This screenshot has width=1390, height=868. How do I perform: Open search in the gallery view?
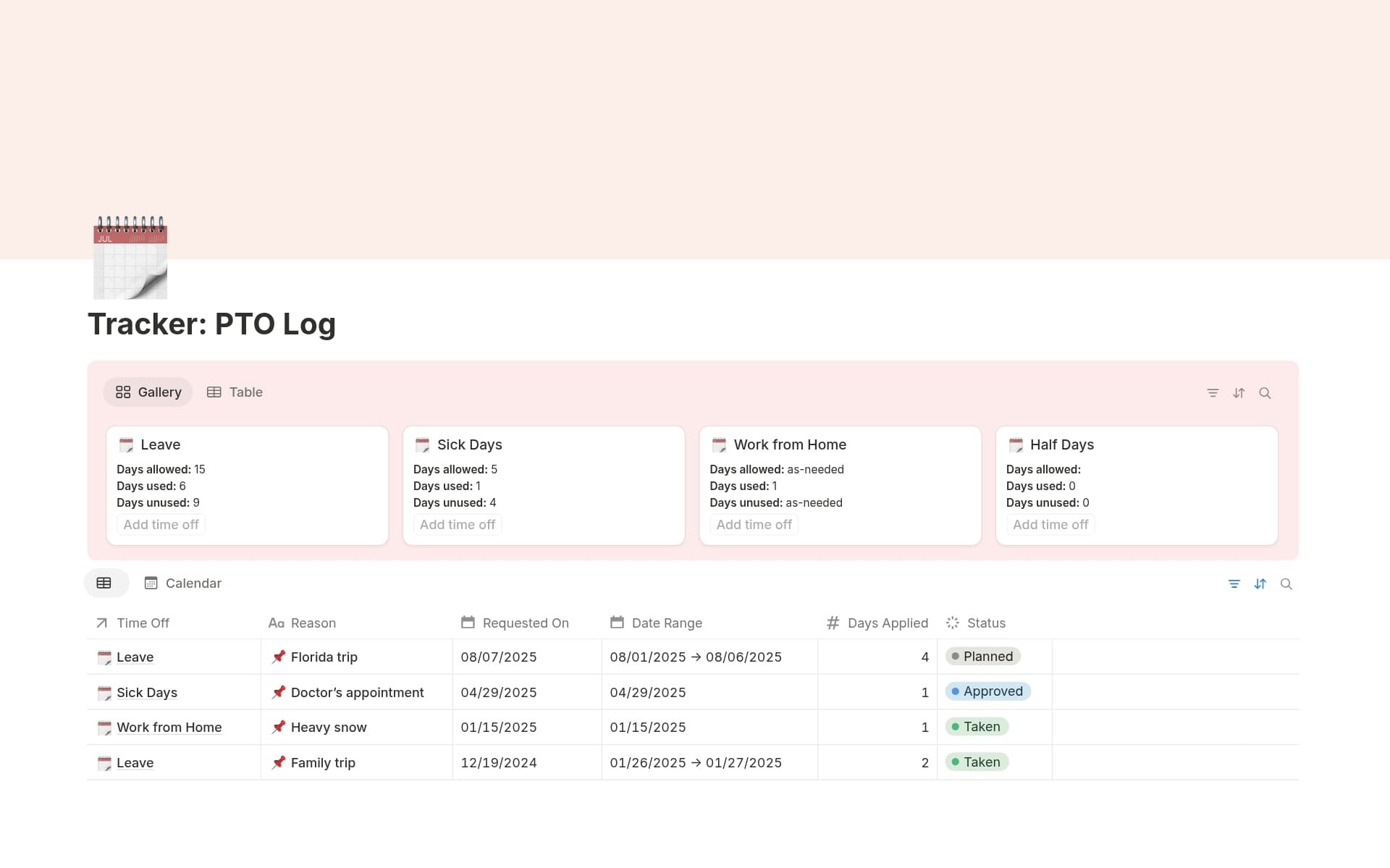click(x=1265, y=392)
